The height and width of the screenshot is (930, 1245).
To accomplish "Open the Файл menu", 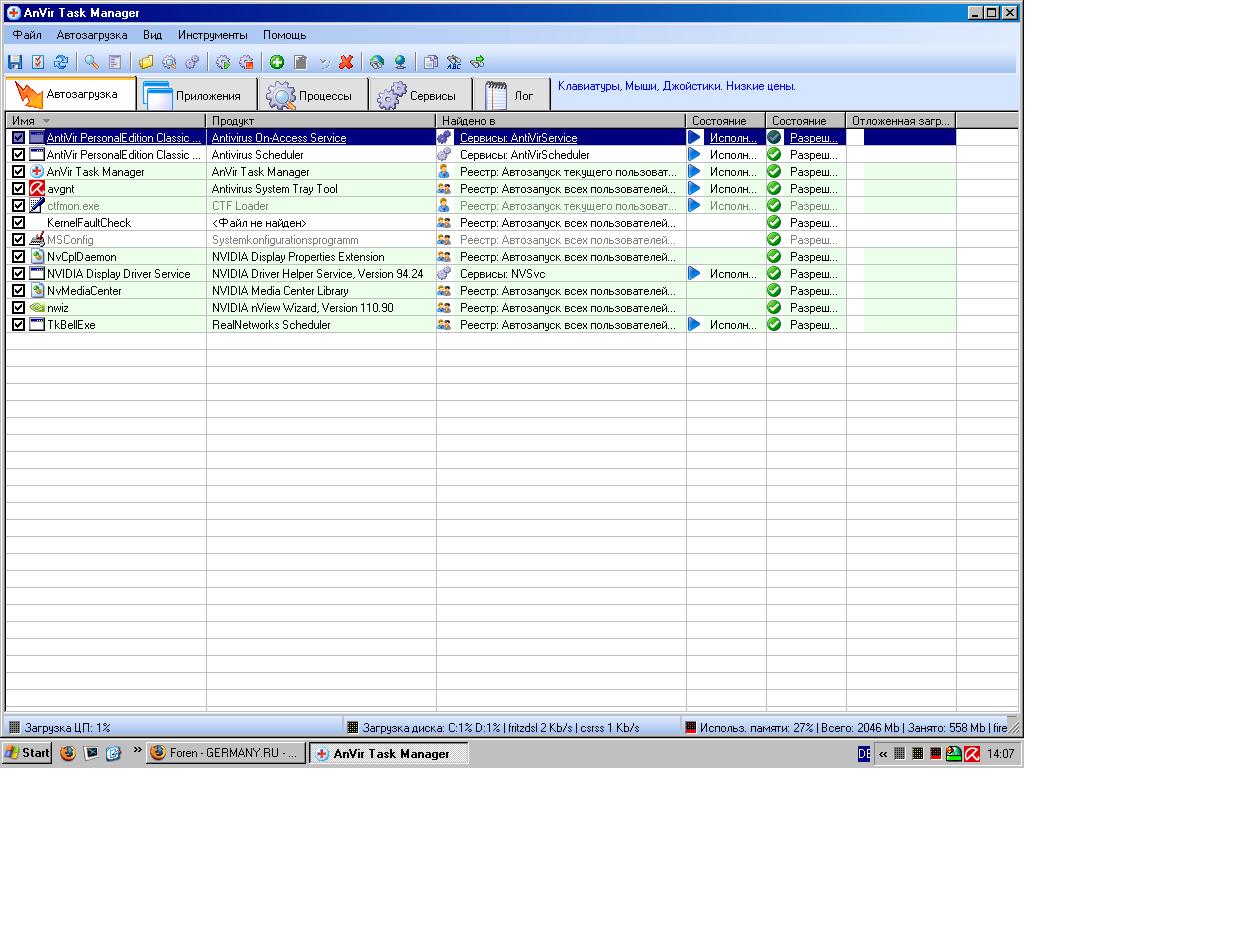I will (27, 35).
